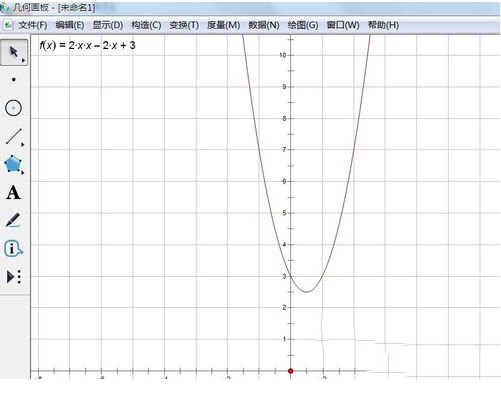Click the red origin point
Image resolution: width=501 pixels, height=398 pixels.
[x=291, y=371]
